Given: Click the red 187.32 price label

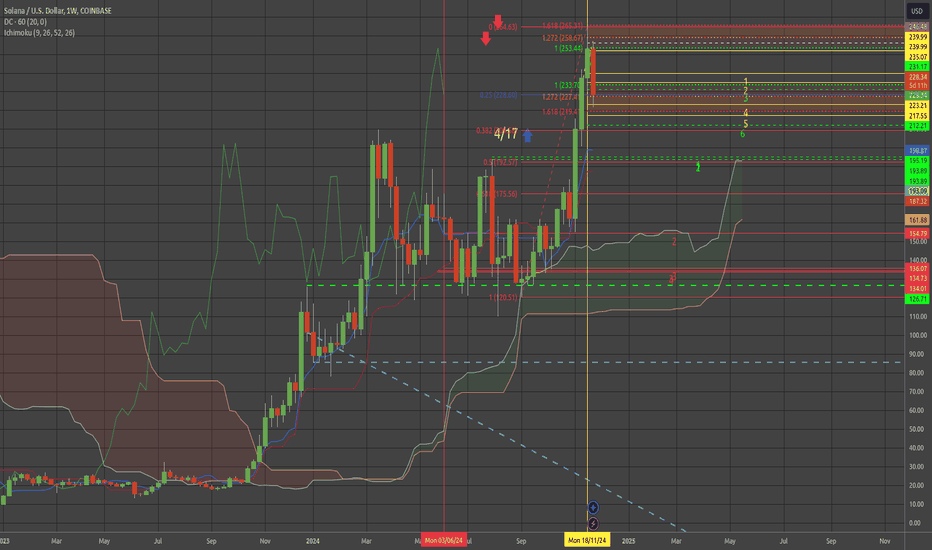Looking at the screenshot, I should pos(917,202).
